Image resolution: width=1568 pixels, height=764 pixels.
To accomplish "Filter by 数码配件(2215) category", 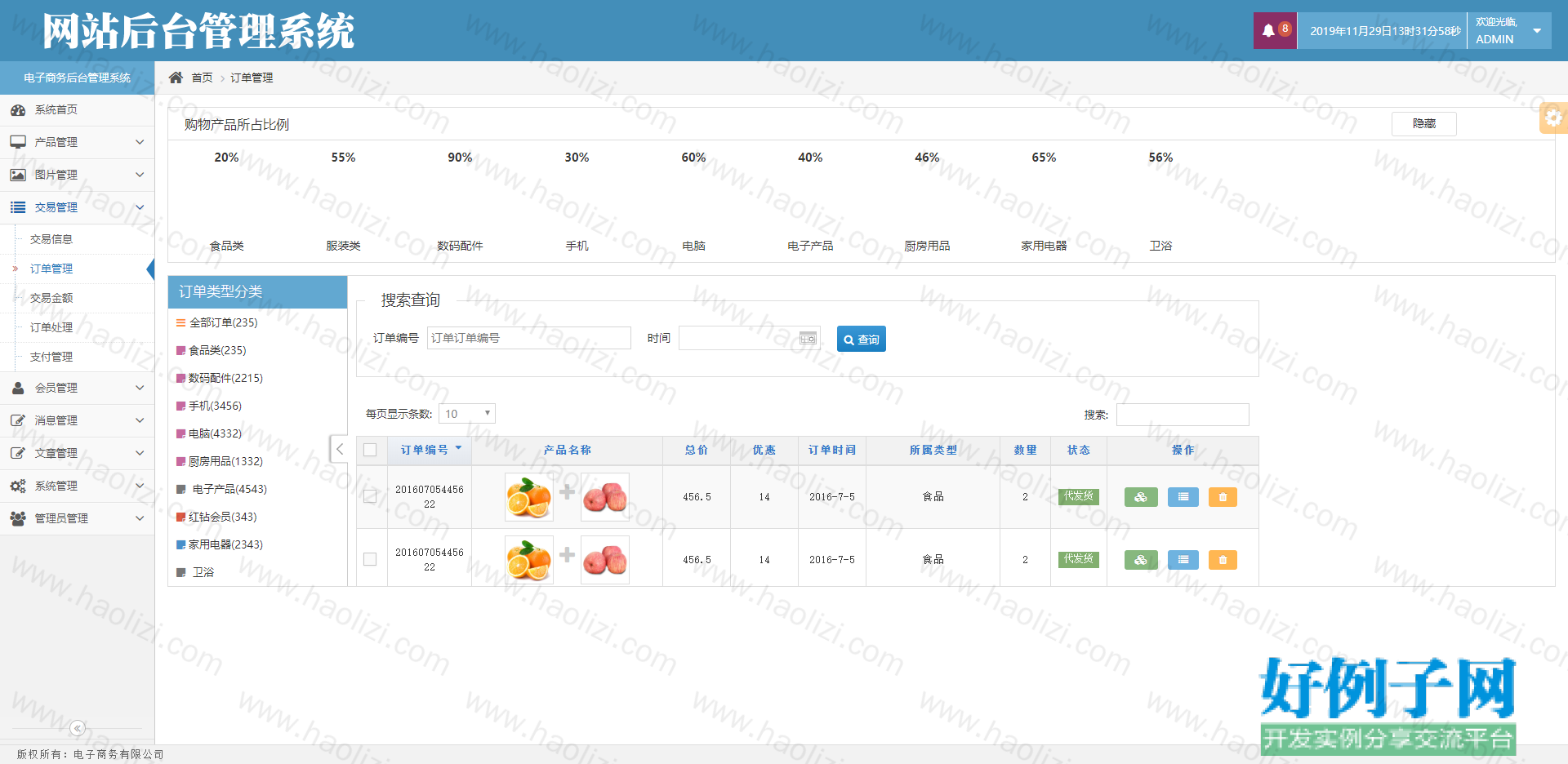I will 225,378.
